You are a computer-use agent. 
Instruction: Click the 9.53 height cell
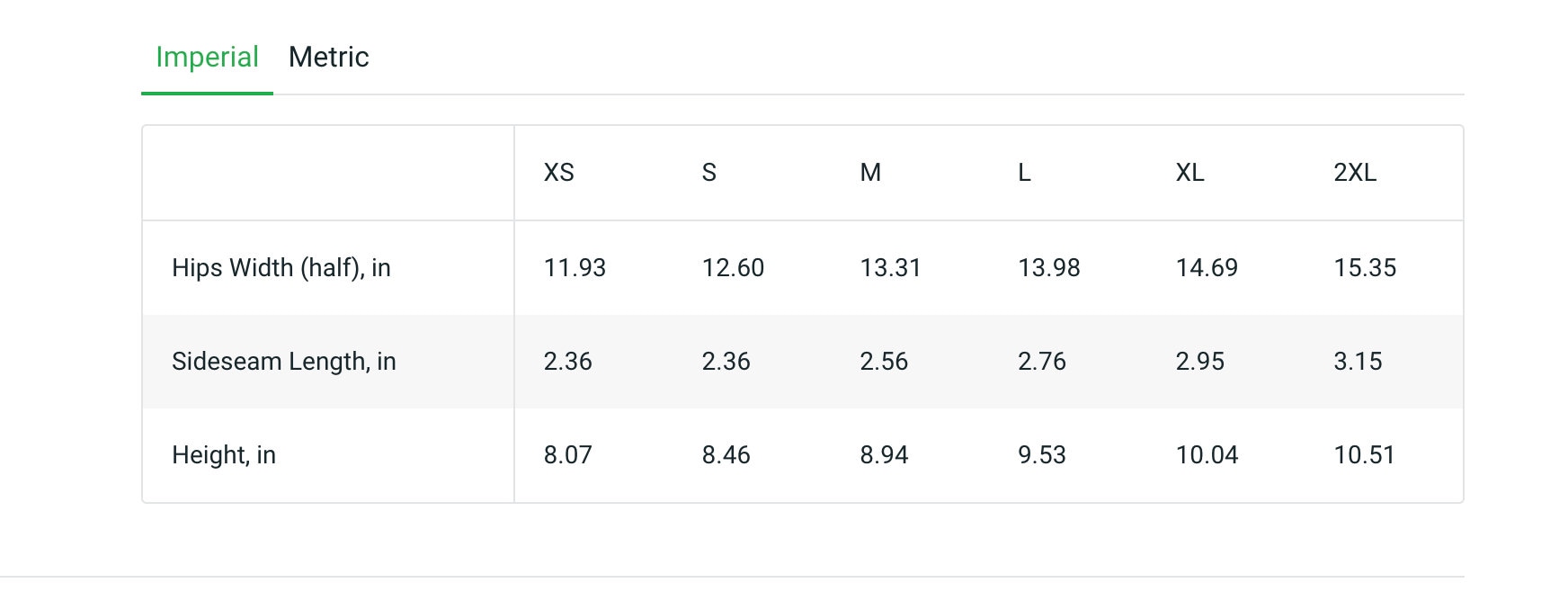pos(1042,455)
